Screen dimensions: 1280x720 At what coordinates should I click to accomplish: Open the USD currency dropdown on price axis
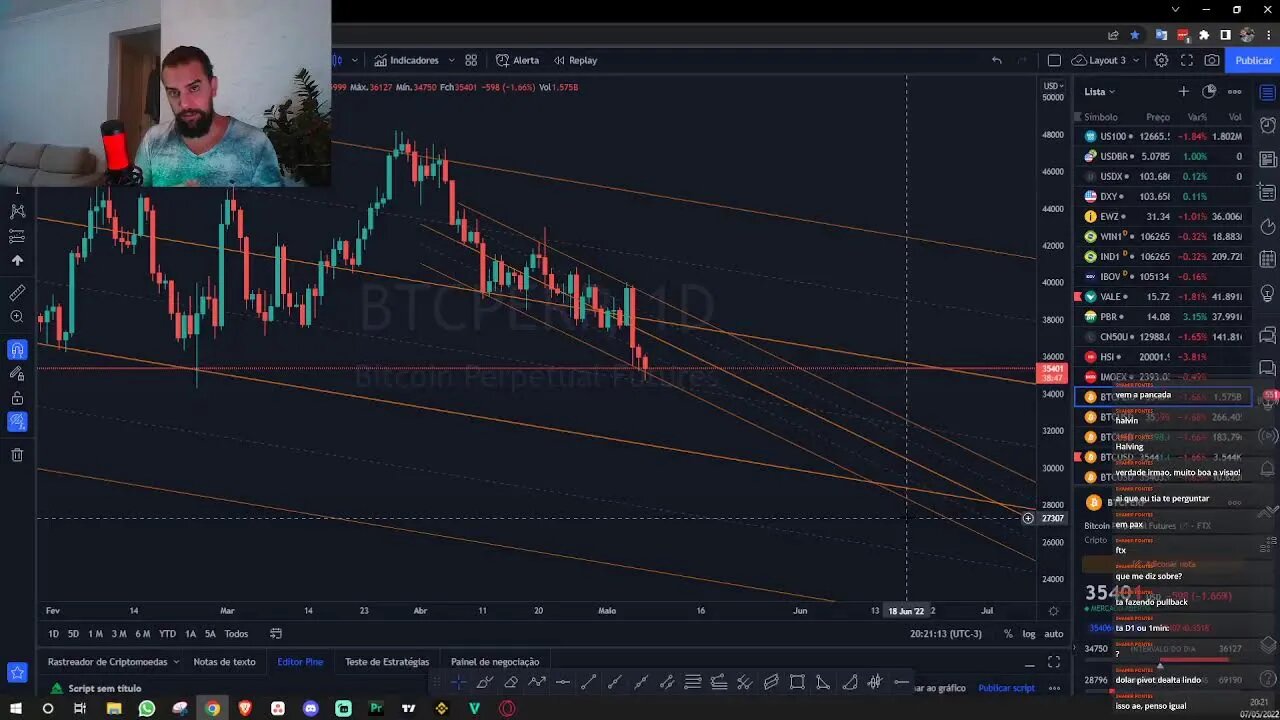pyautogui.click(x=1053, y=86)
